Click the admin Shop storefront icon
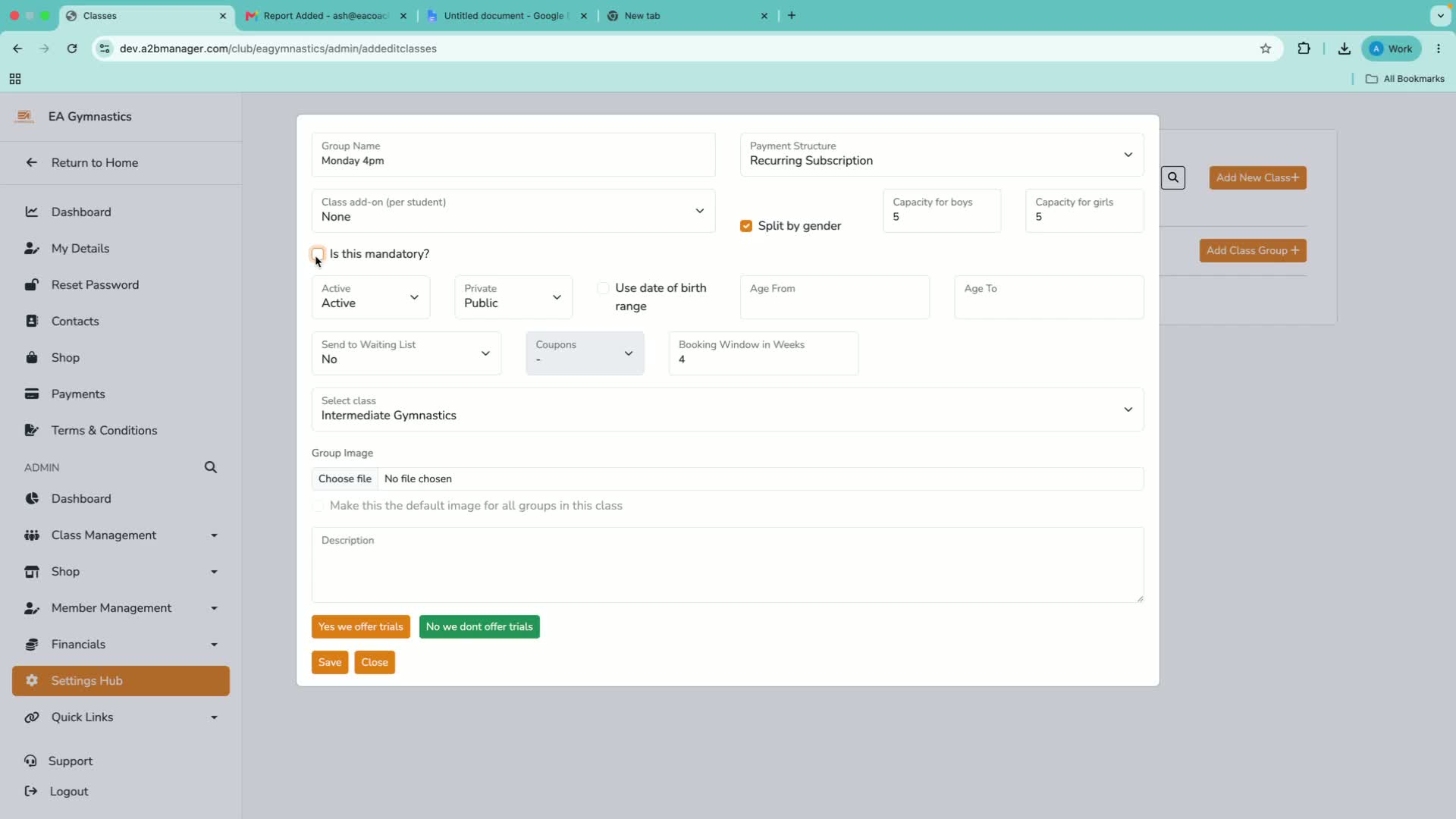The image size is (1456, 819). coord(31,571)
